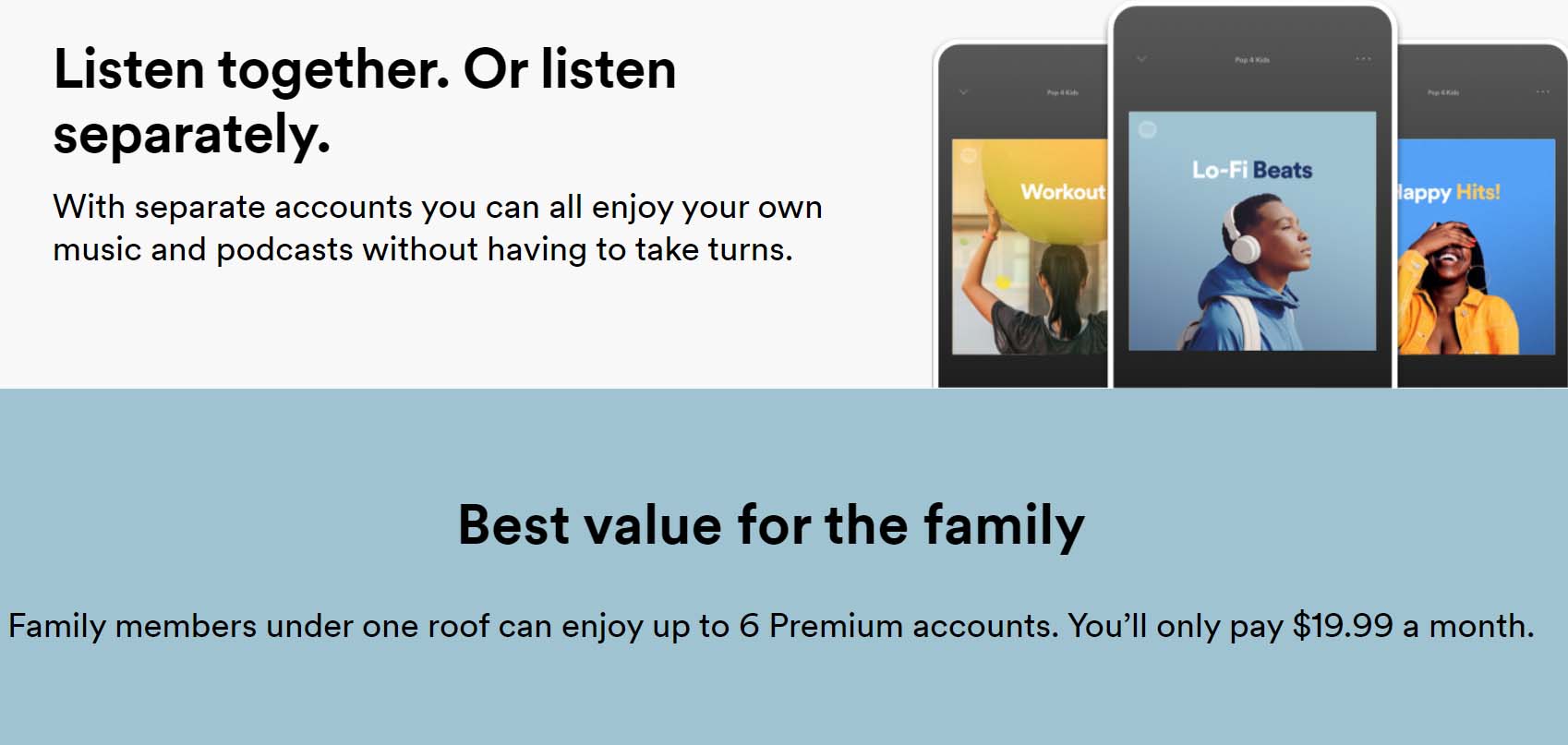This screenshot has height=745, width=1568.
Task: Click the 'Happy Hits!' title text on cover
Action: (x=1449, y=192)
